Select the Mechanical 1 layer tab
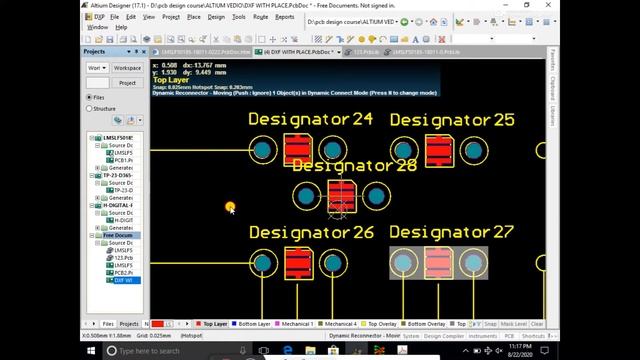Image resolution: width=640 pixels, height=360 pixels. point(294,324)
